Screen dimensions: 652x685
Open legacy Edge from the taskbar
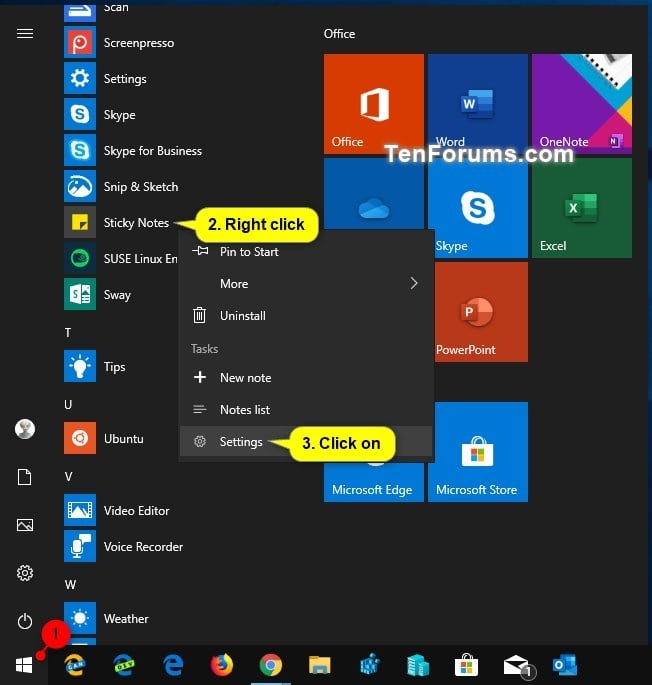[x=173, y=665]
